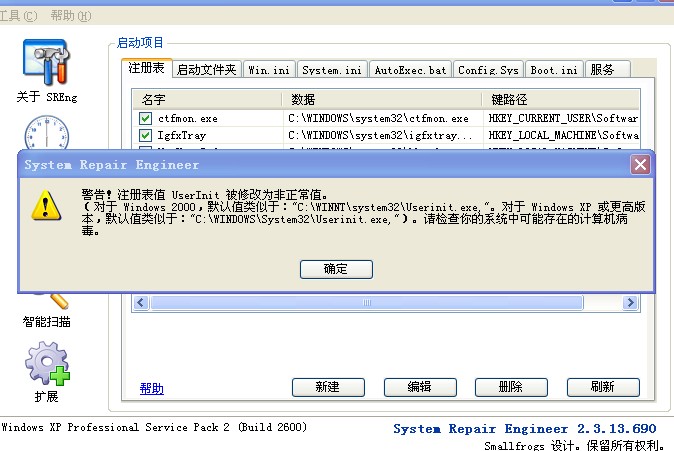Select the ctfmon.exe name entry
The image size is (674, 451).
(188, 119)
